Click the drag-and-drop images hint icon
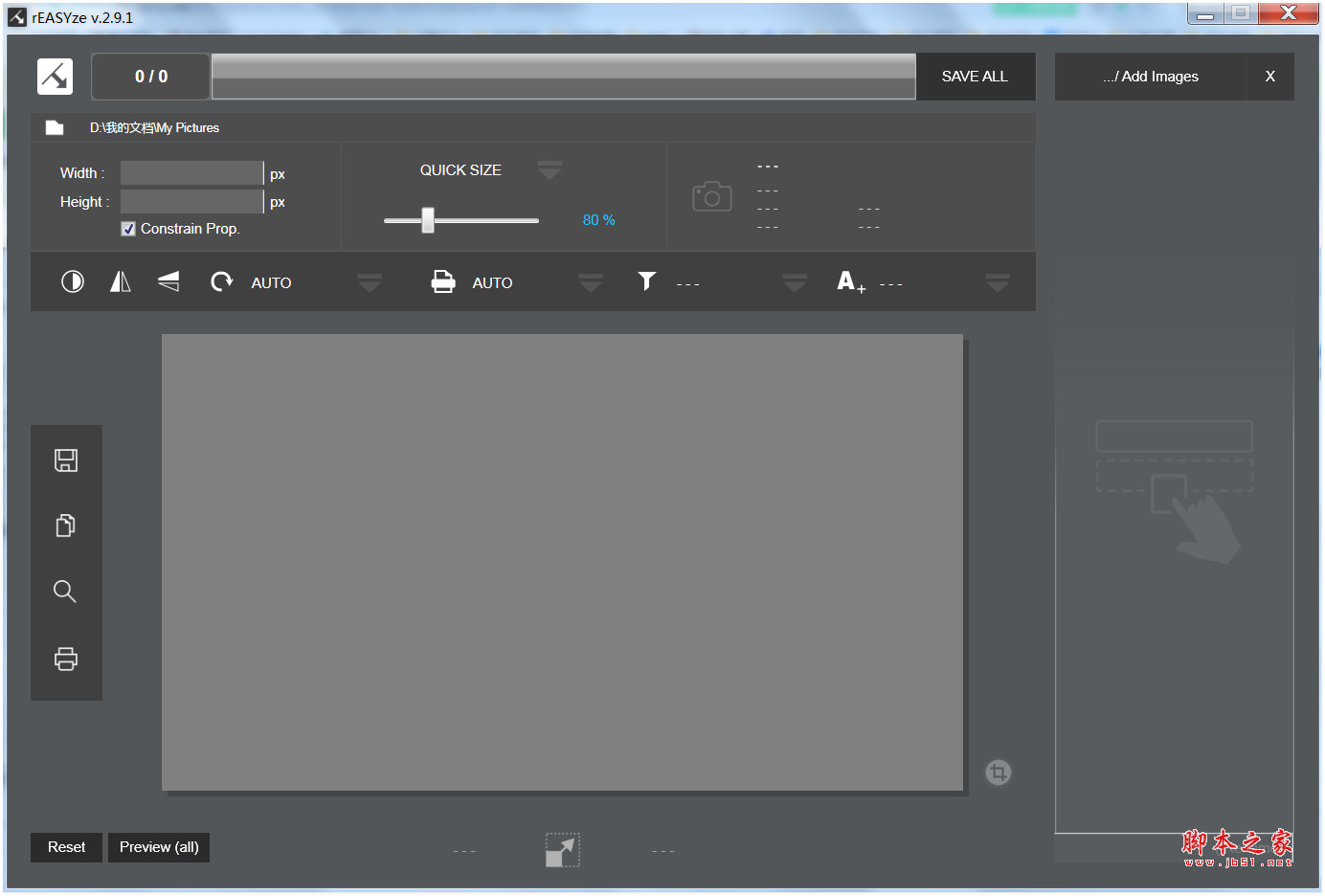This screenshot has width=1325, height=896. coord(1175,492)
